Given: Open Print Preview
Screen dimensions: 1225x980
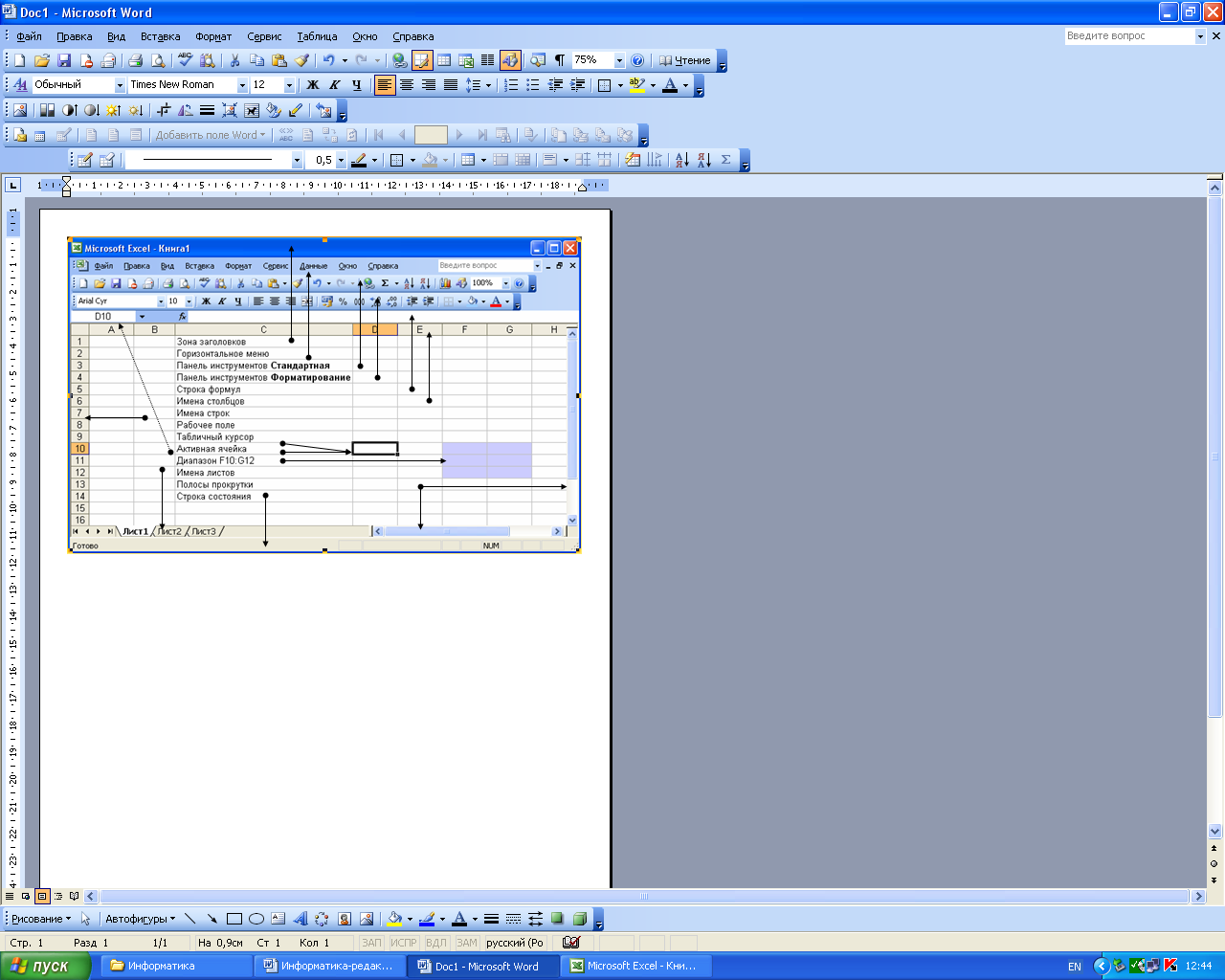Looking at the screenshot, I should coord(158,60).
